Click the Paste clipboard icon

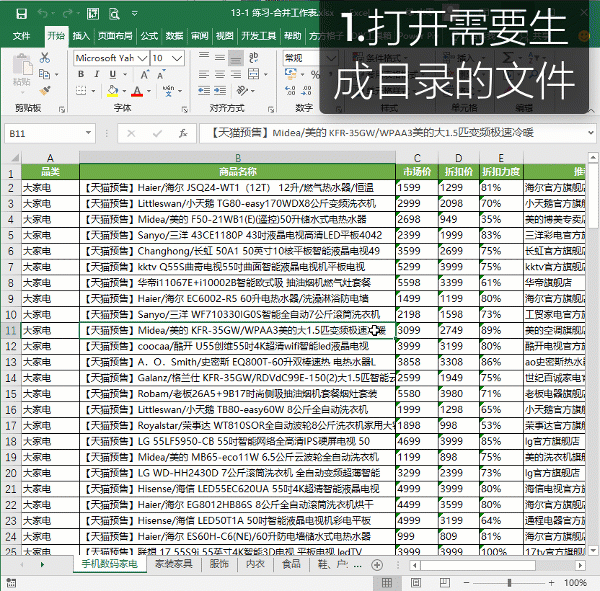click(22, 64)
